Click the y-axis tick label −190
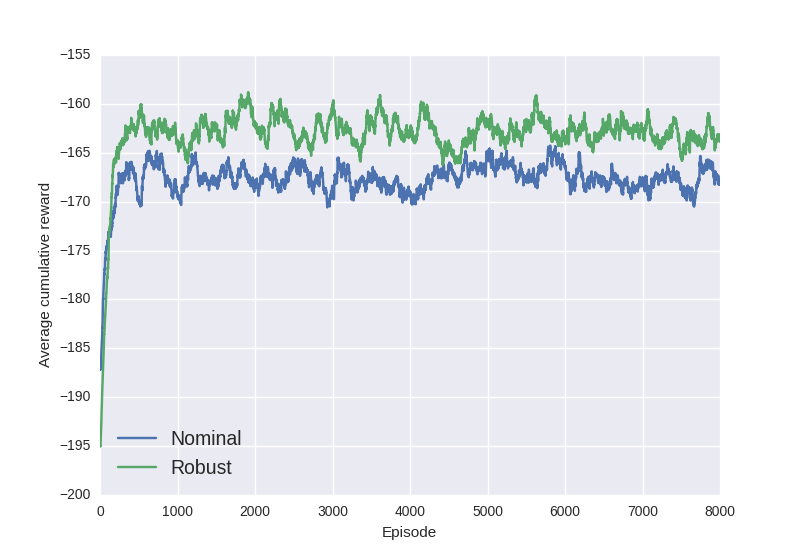Viewport: 800px width, 550px height. click(x=76, y=396)
